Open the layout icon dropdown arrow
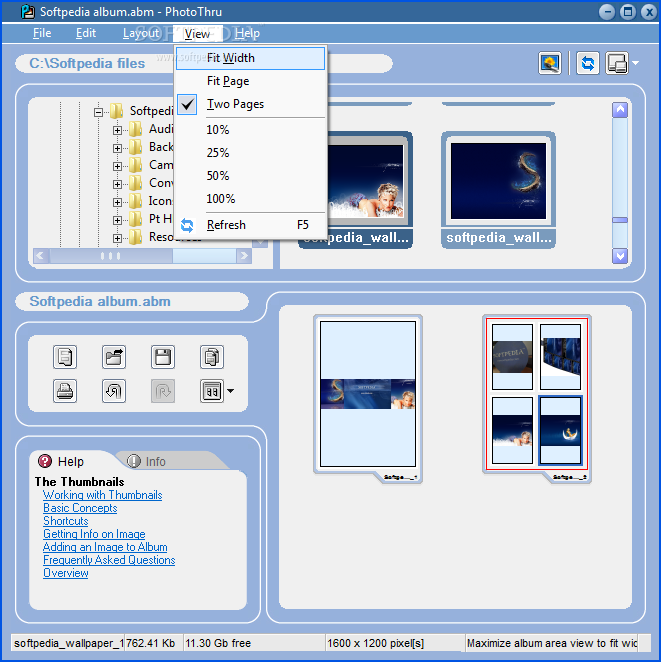The height and width of the screenshot is (662, 661). tap(230, 391)
